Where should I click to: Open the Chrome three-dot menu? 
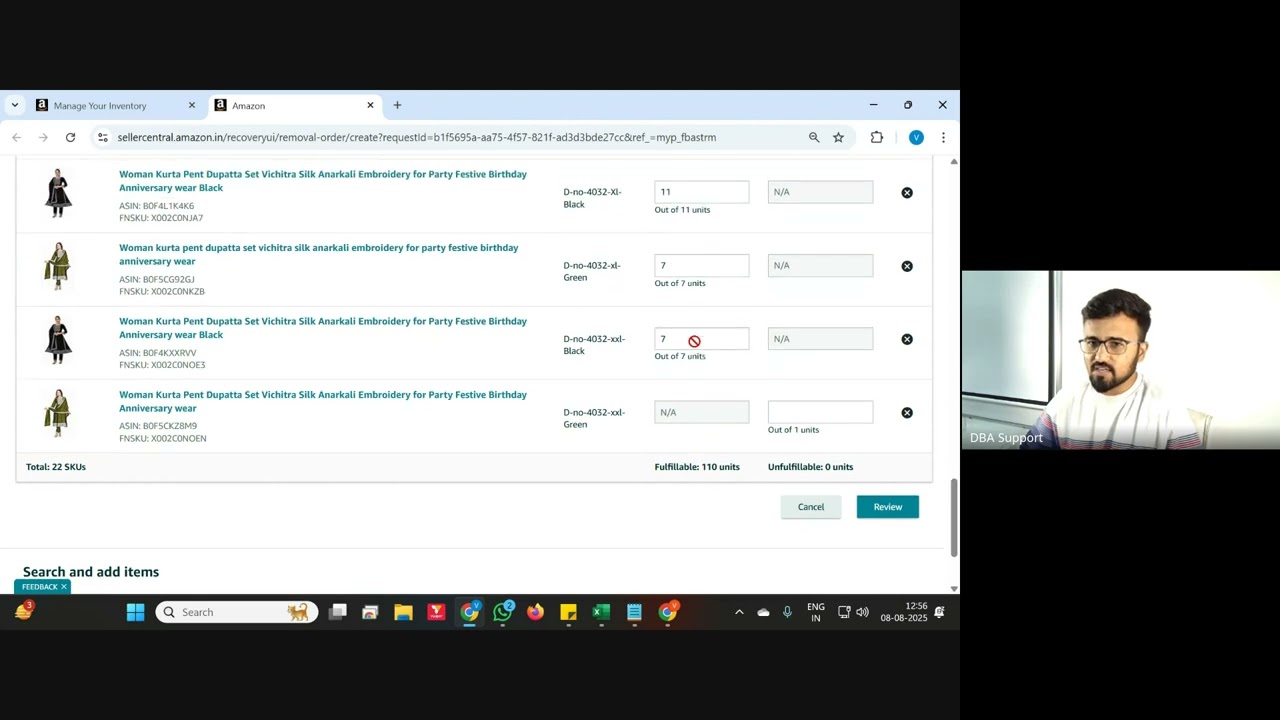click(x=943, y=137)
